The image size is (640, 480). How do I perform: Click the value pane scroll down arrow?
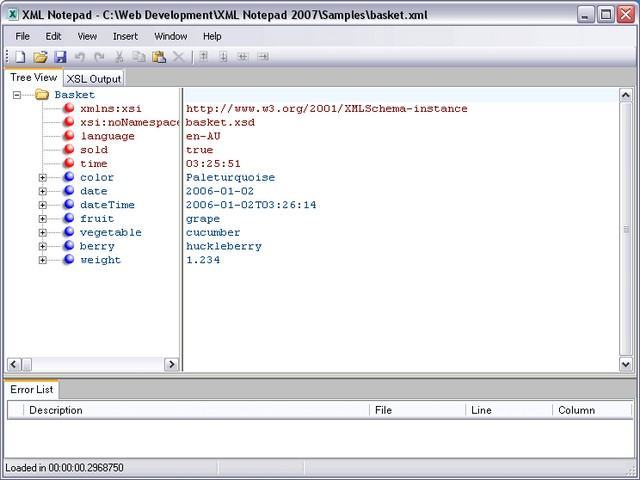point(626,364)
